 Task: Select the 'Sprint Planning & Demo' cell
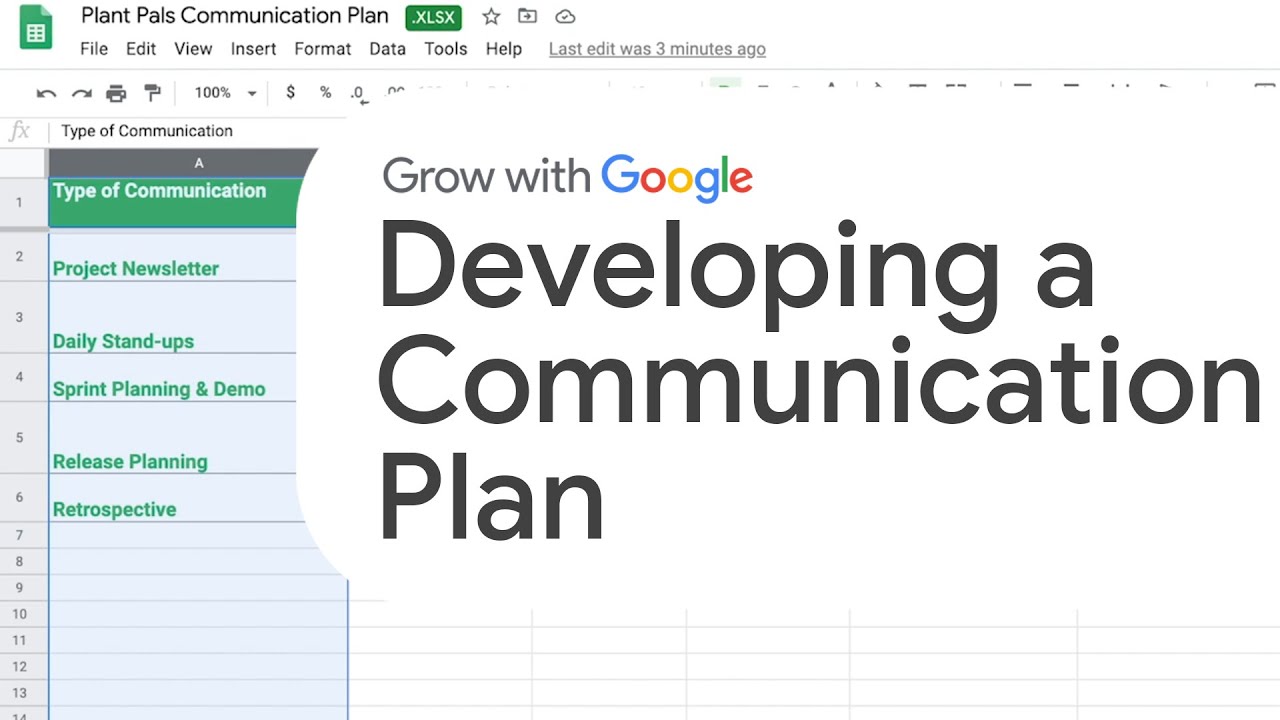172,378
